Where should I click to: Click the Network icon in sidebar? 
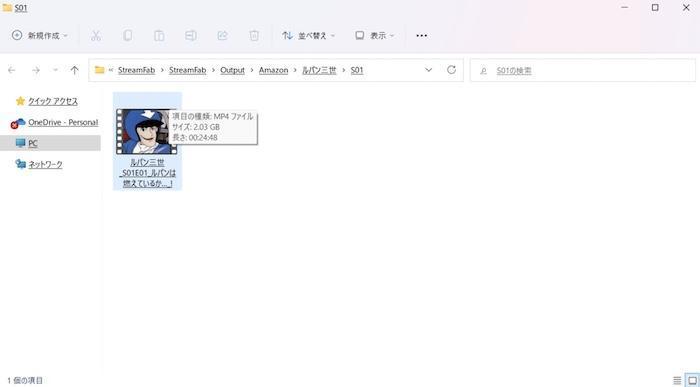click(20, 164)
